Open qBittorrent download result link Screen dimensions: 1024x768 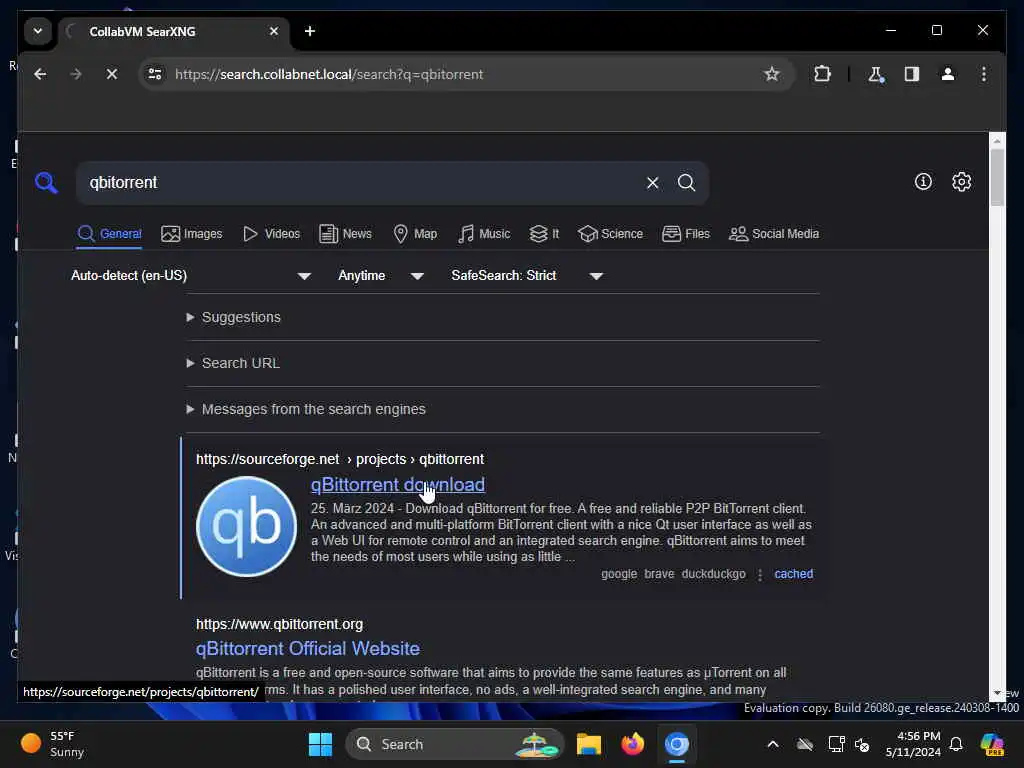398,485
